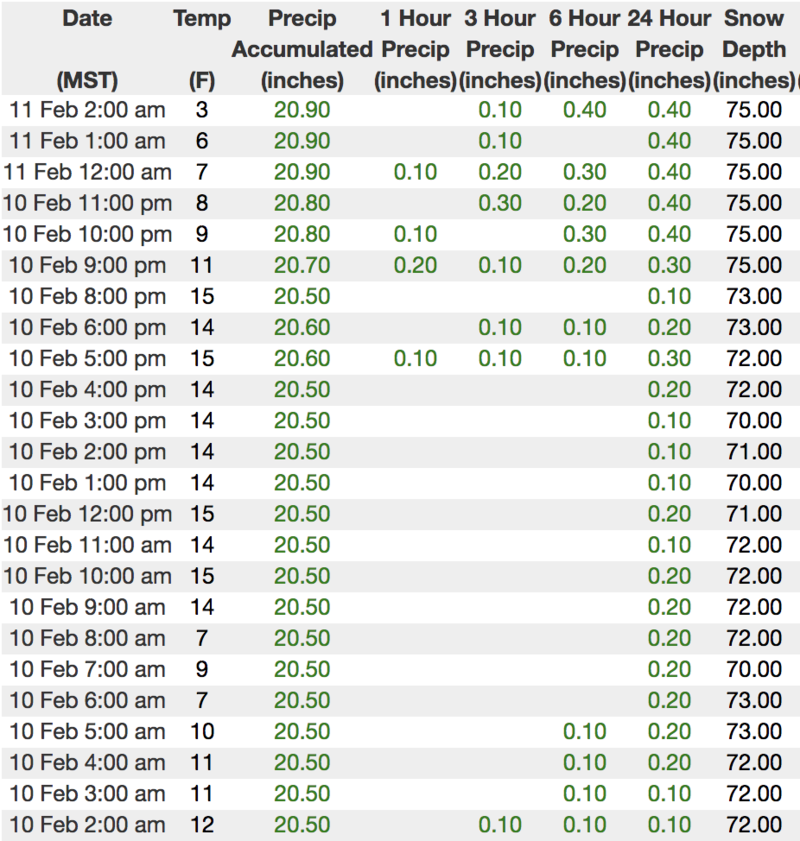This screenshot has height=841, width=800.
Task: Select snow depth 73.00 for 10 Feb 5:00 am
Action: click(753, 732)
